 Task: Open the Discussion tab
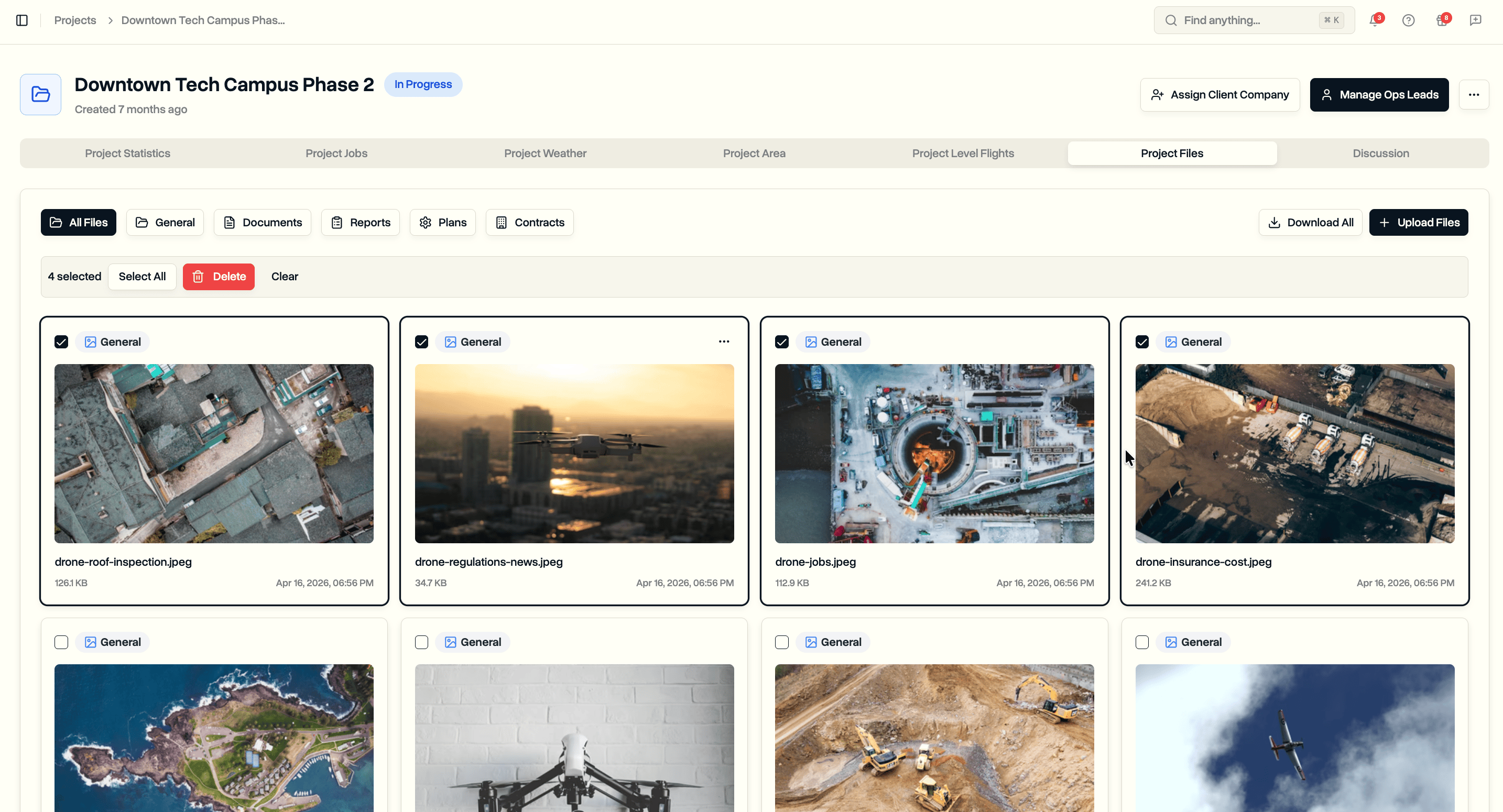1380,153
